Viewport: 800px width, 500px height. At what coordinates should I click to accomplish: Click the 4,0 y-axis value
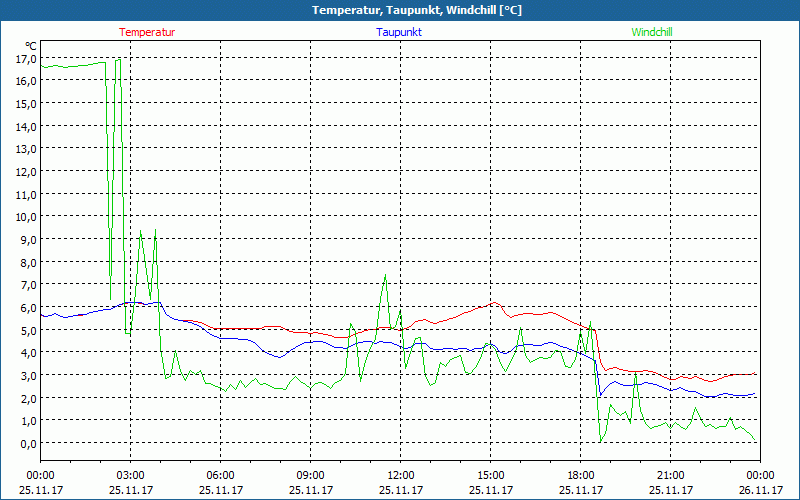29,353
